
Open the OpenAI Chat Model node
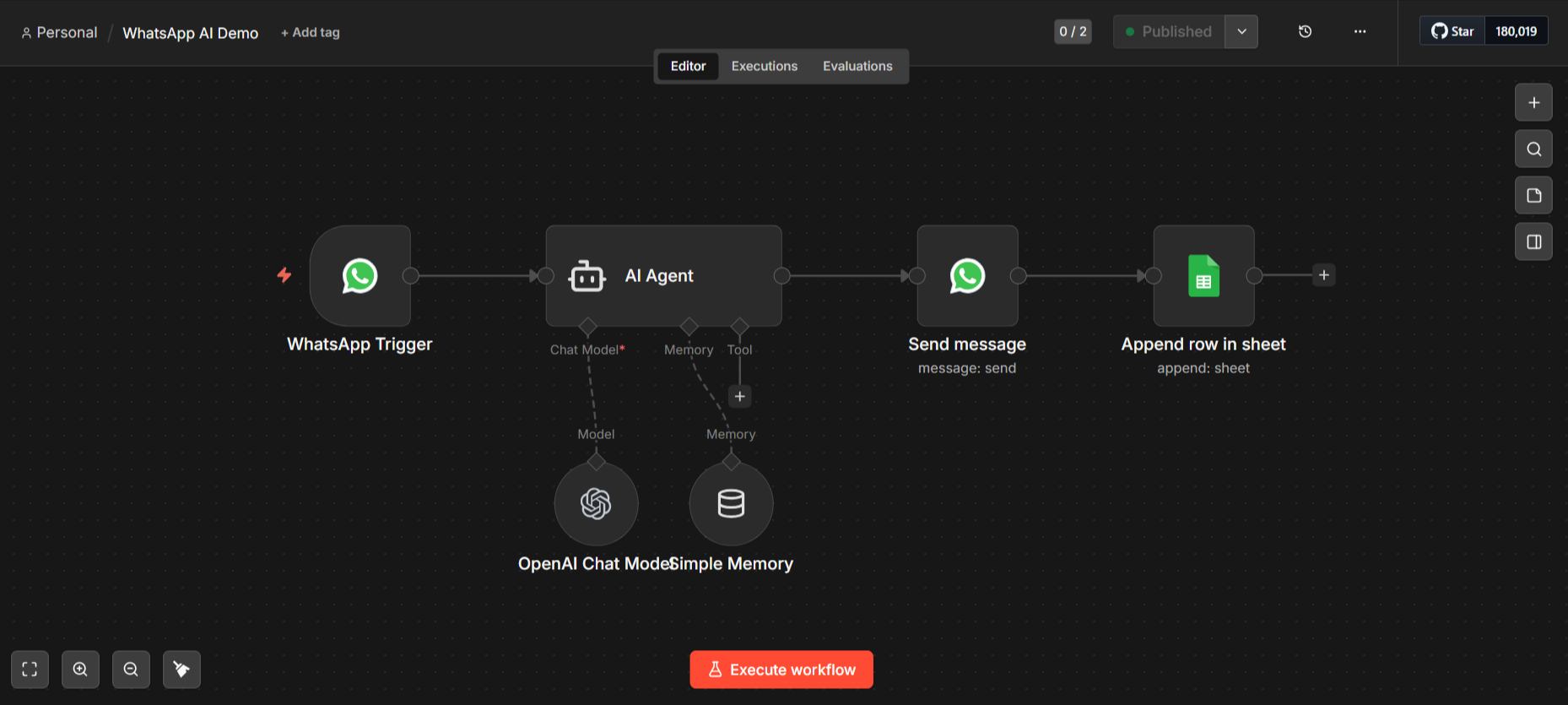(x=596, y=504)
